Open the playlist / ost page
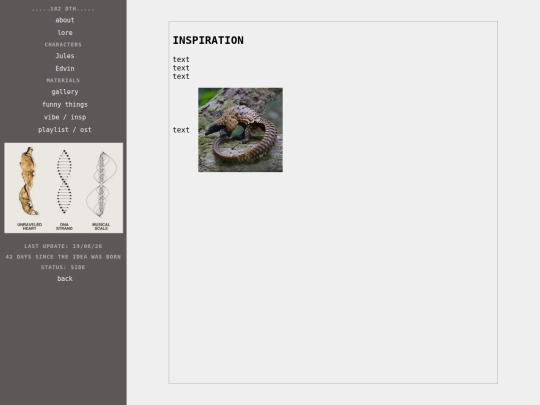Image resolution: width=540 pixels, height=405 pixels. (x=65, y=130)
